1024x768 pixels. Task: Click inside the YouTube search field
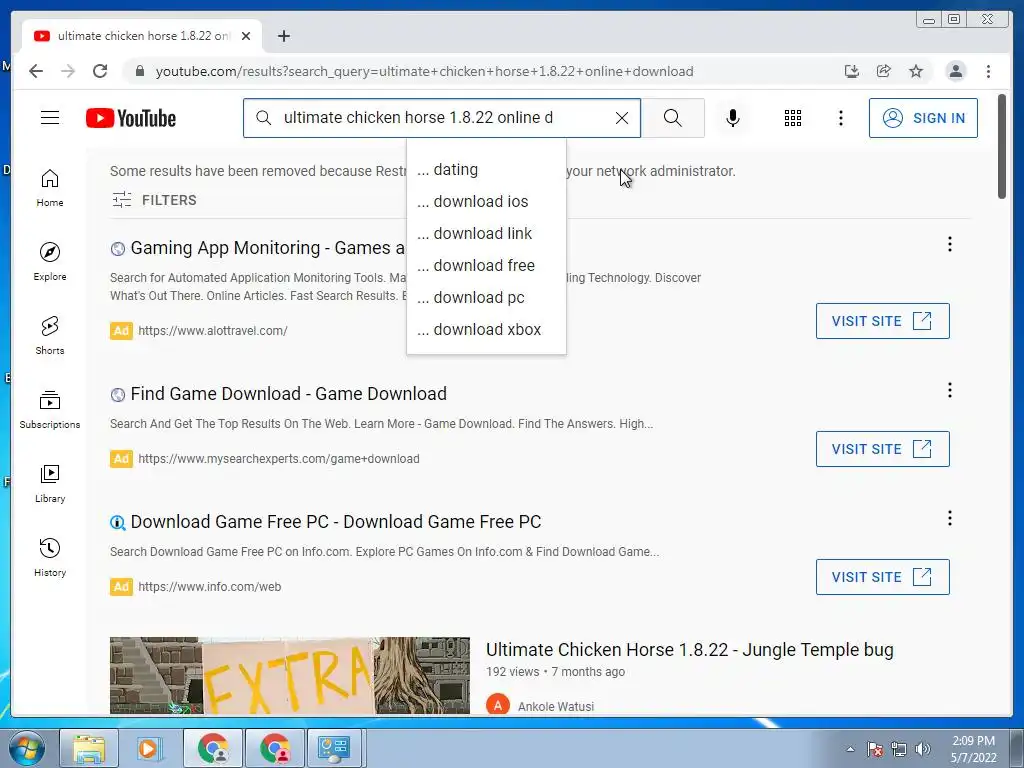444,118
